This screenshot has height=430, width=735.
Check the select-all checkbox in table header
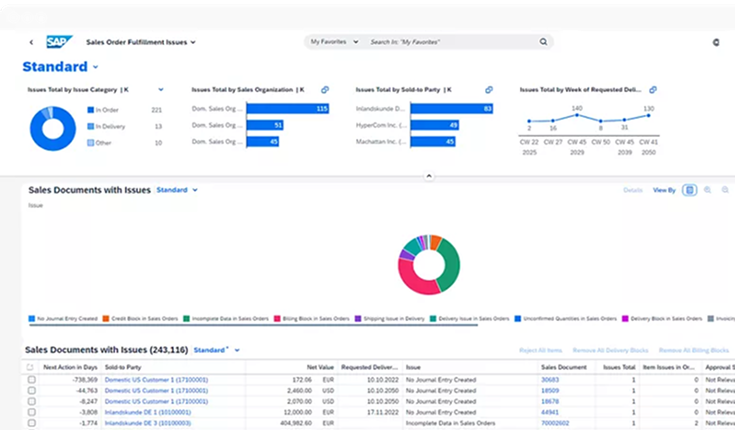[x=31, y=368]
